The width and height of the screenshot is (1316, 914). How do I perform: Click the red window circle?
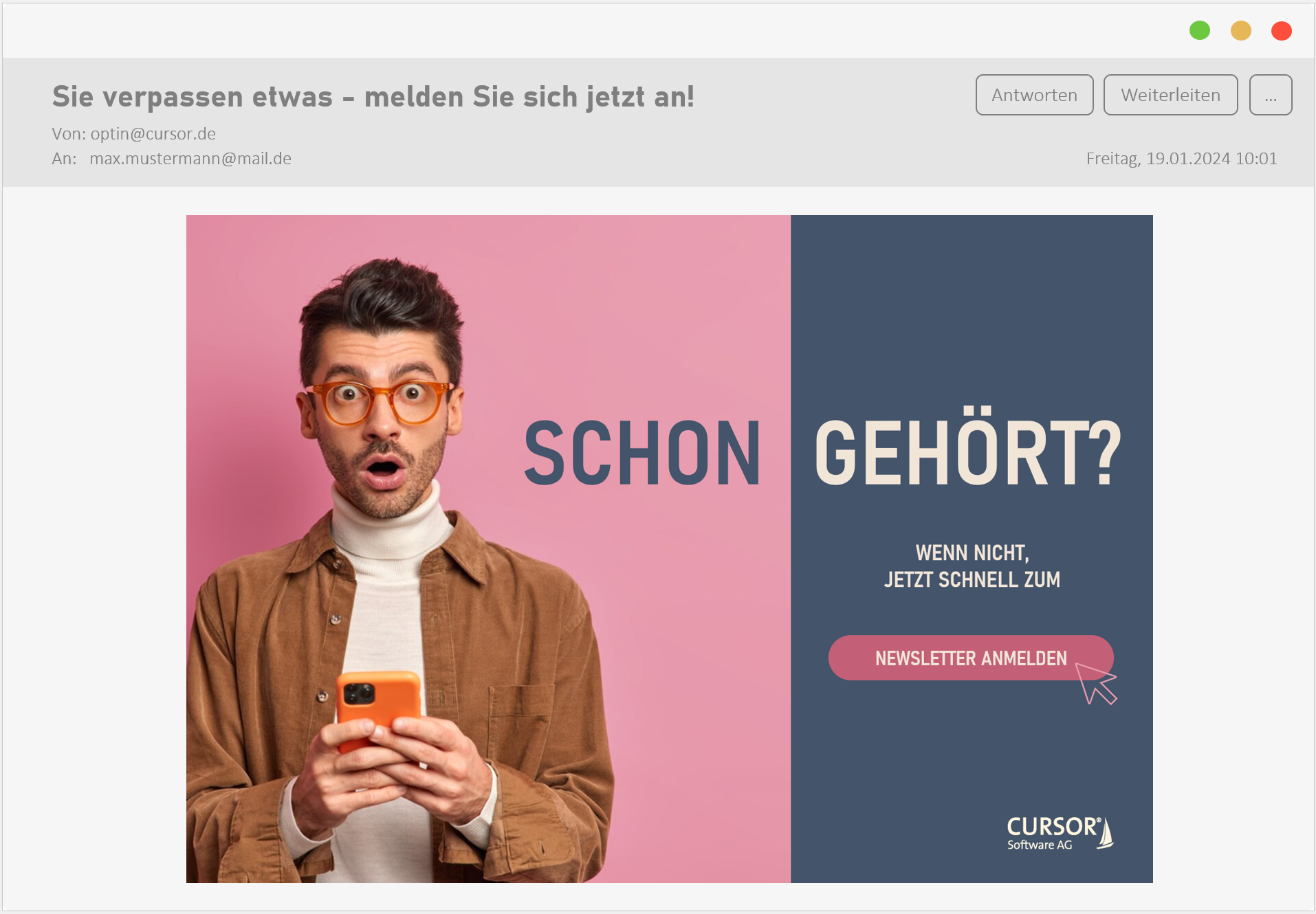click(1282, 31)
